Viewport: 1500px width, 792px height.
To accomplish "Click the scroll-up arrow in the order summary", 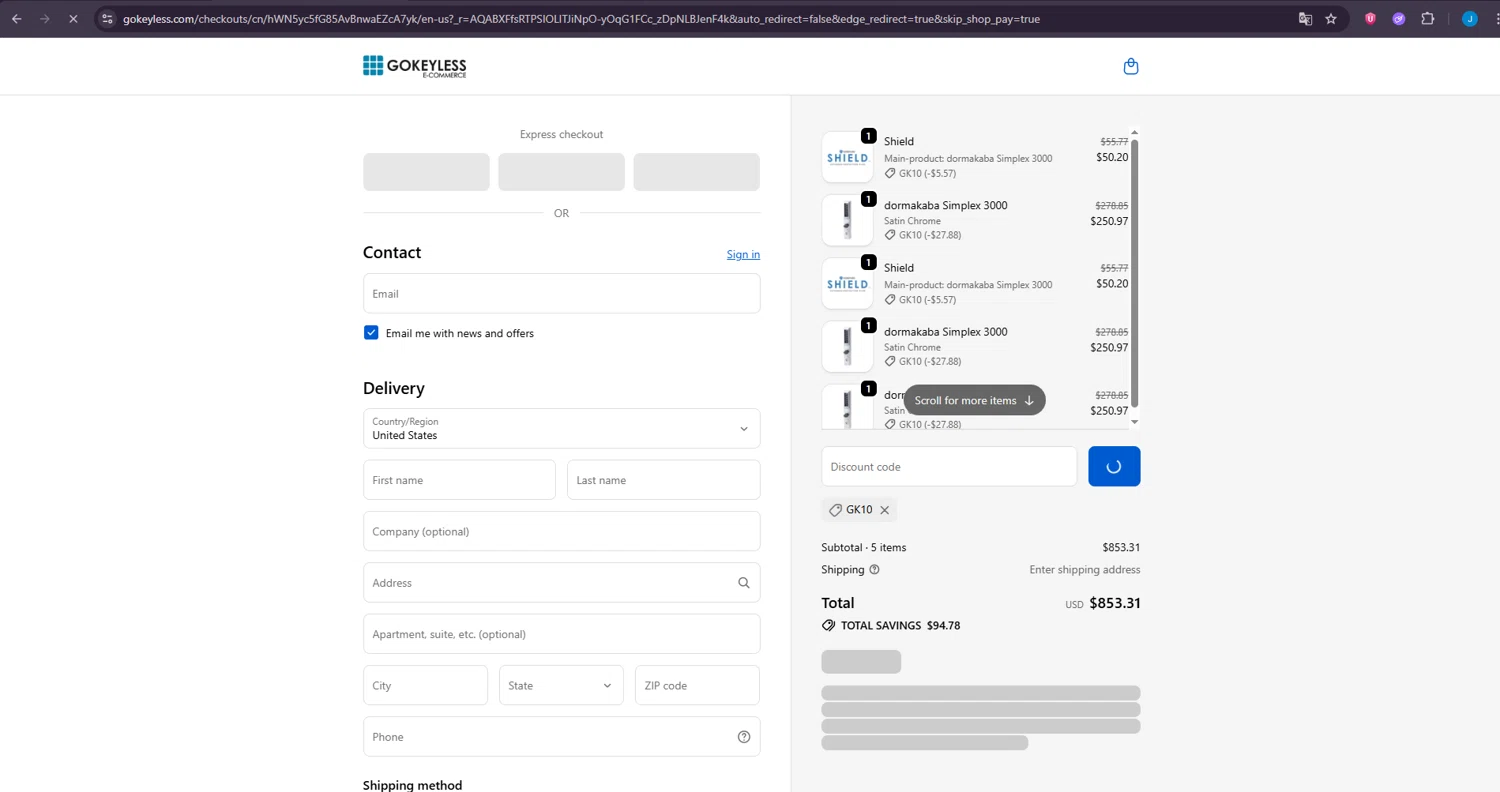I will [1134, 134].
